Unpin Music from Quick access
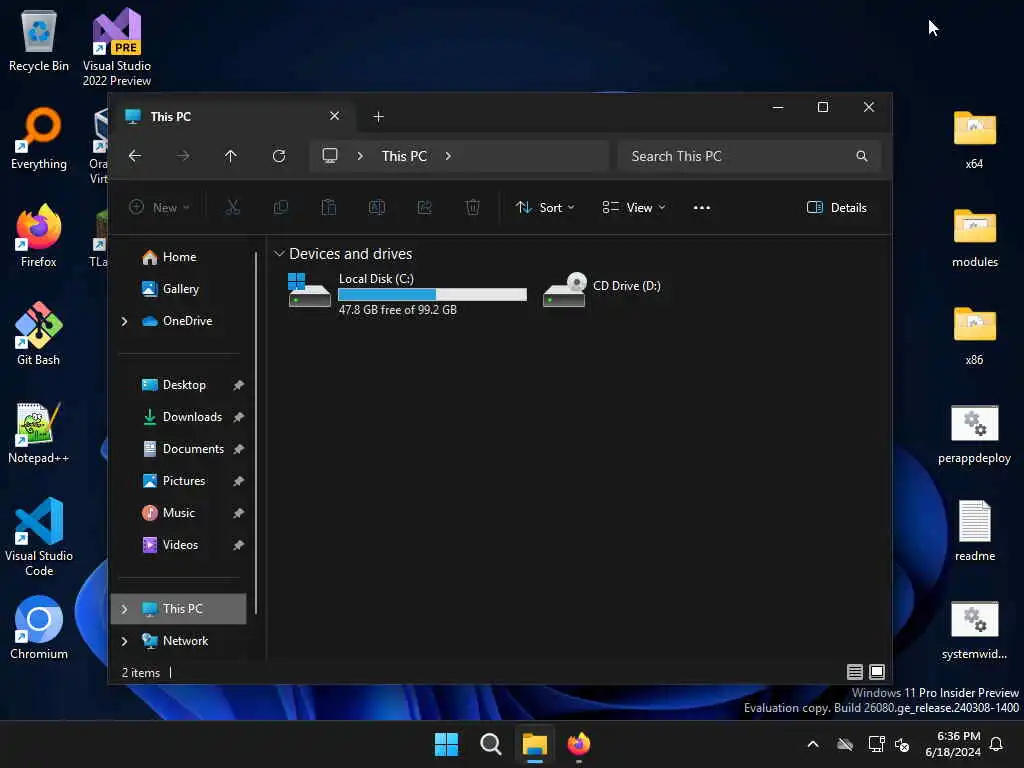Viewport: 1024px width, 768px height. click(x=238, y=513)
